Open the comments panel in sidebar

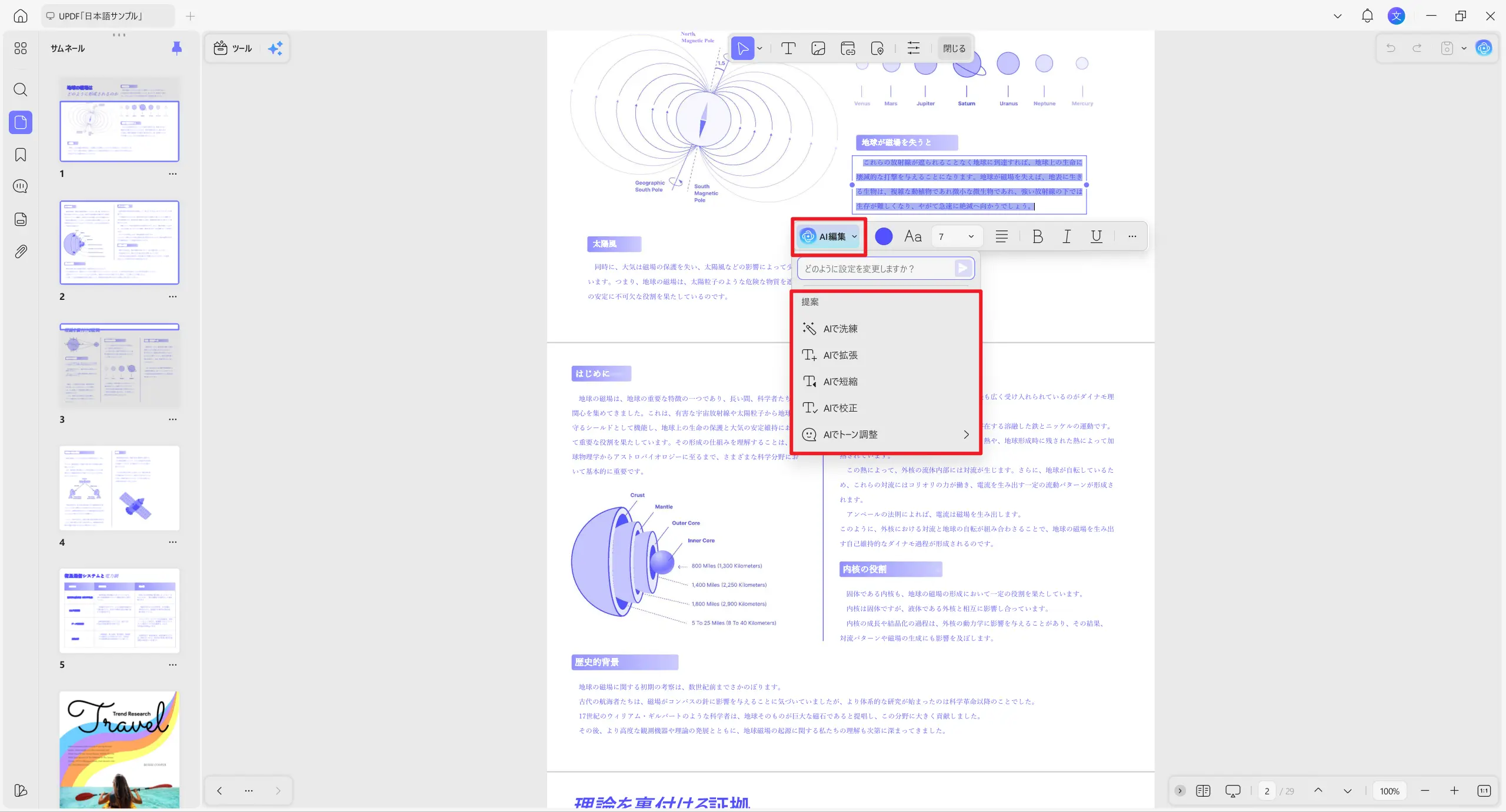(21, 187)
